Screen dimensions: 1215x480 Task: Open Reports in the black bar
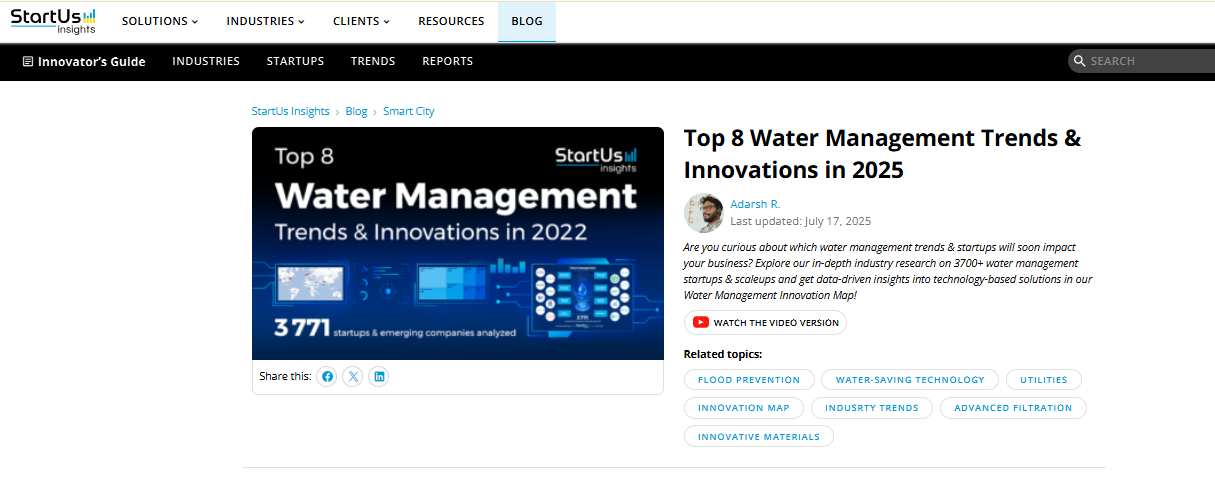[448, 61]
